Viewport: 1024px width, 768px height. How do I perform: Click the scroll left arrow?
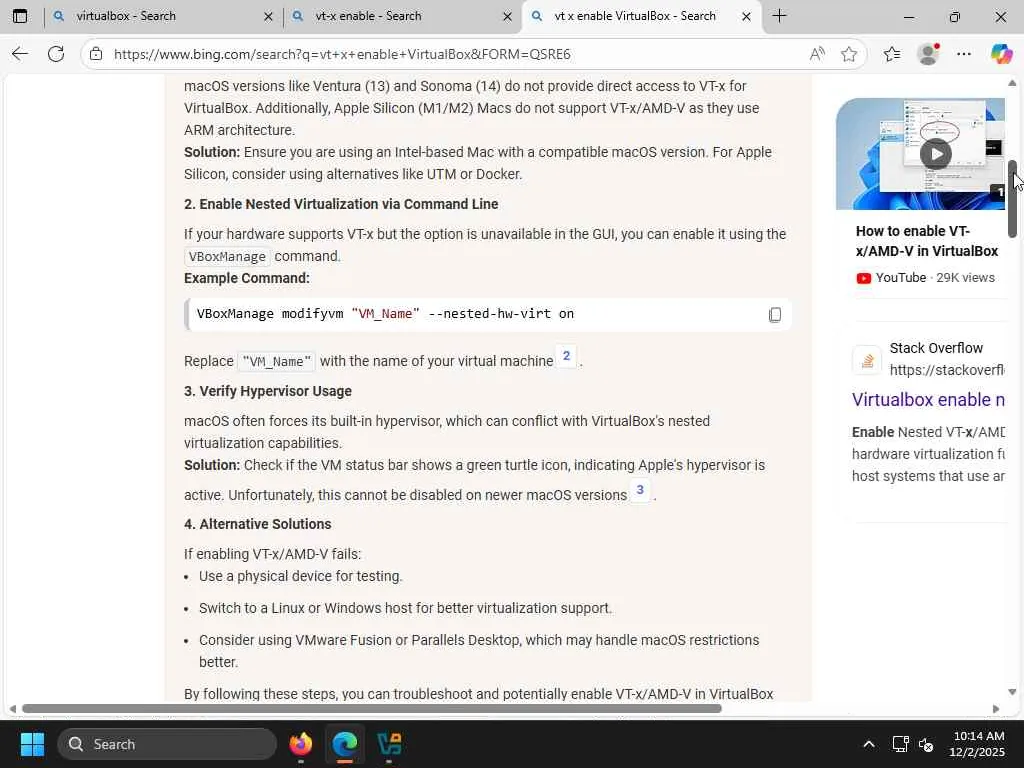click(12, 709)
